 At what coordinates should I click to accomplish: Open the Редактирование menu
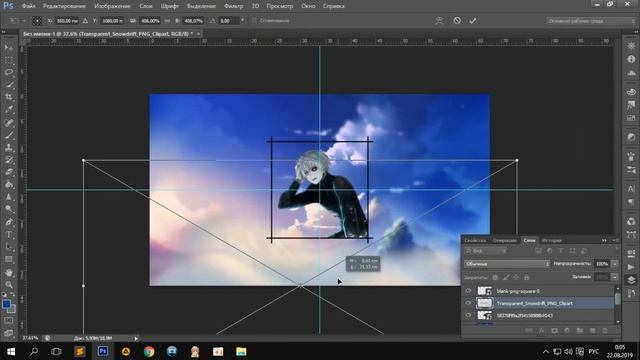tap(64, 6)
